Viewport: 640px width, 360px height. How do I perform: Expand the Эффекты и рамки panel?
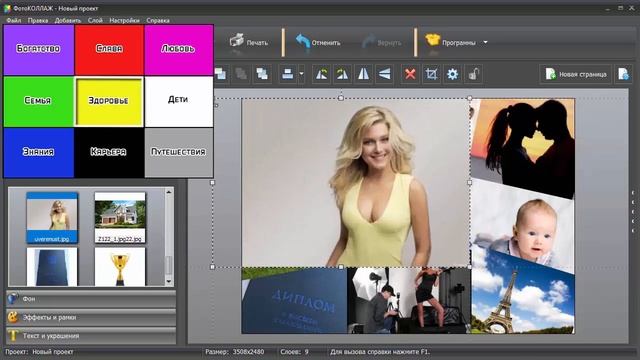coord(91,317)
